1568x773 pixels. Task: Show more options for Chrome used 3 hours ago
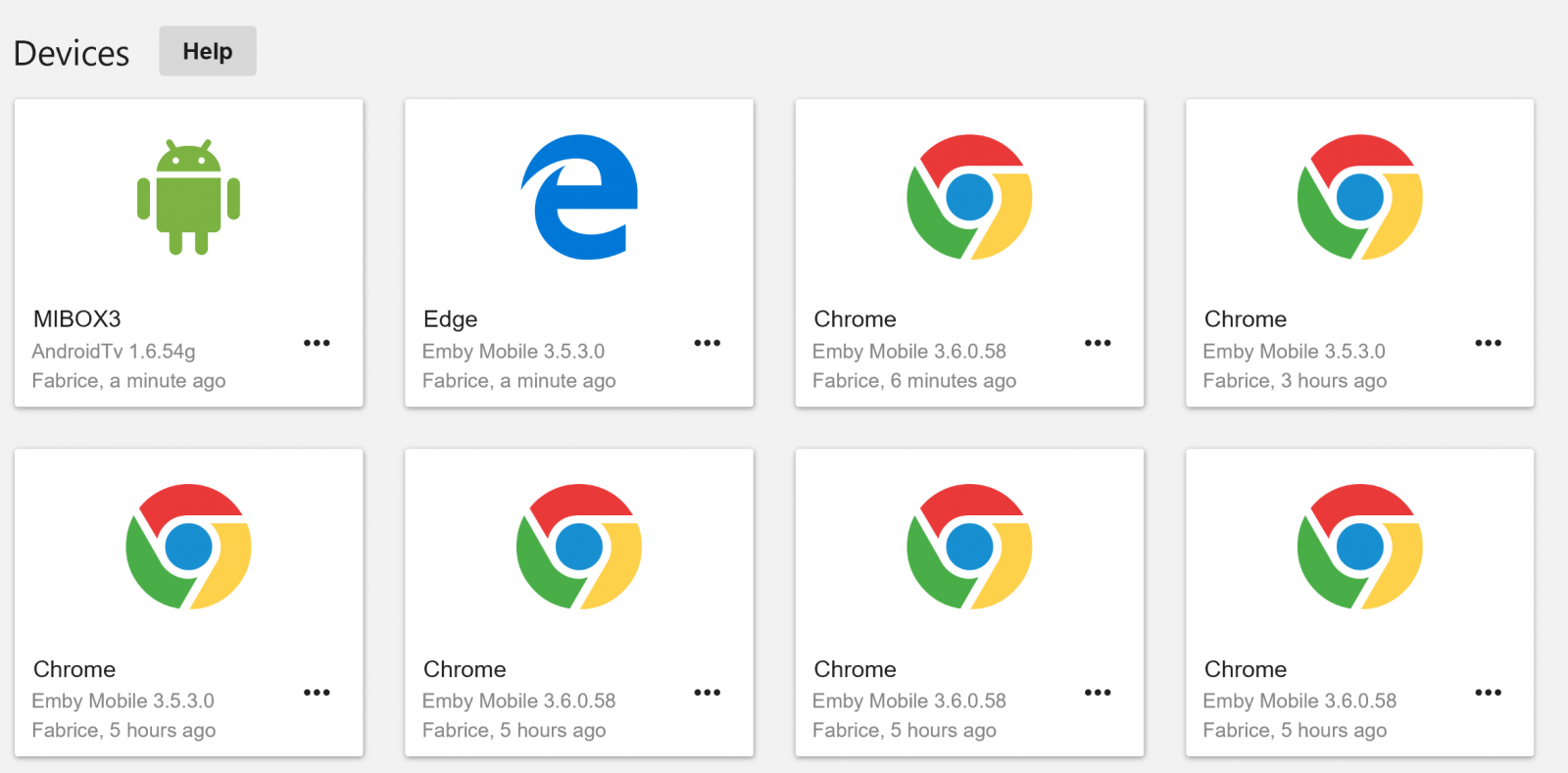click(1488, 343)
